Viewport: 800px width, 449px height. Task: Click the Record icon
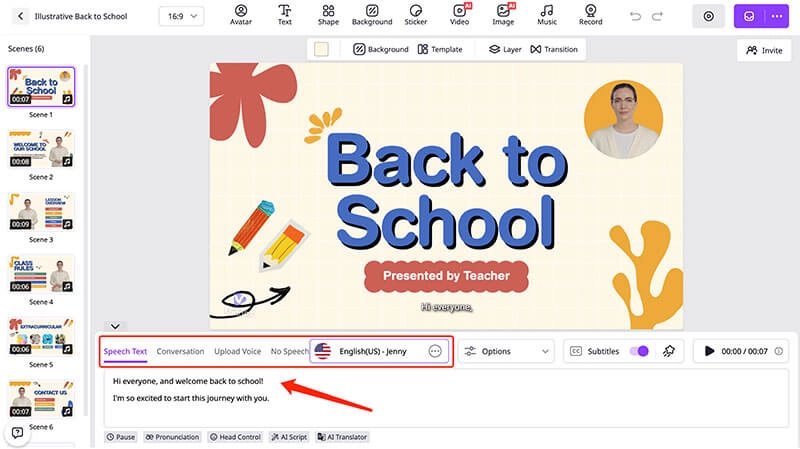click(x=590, y=15)
